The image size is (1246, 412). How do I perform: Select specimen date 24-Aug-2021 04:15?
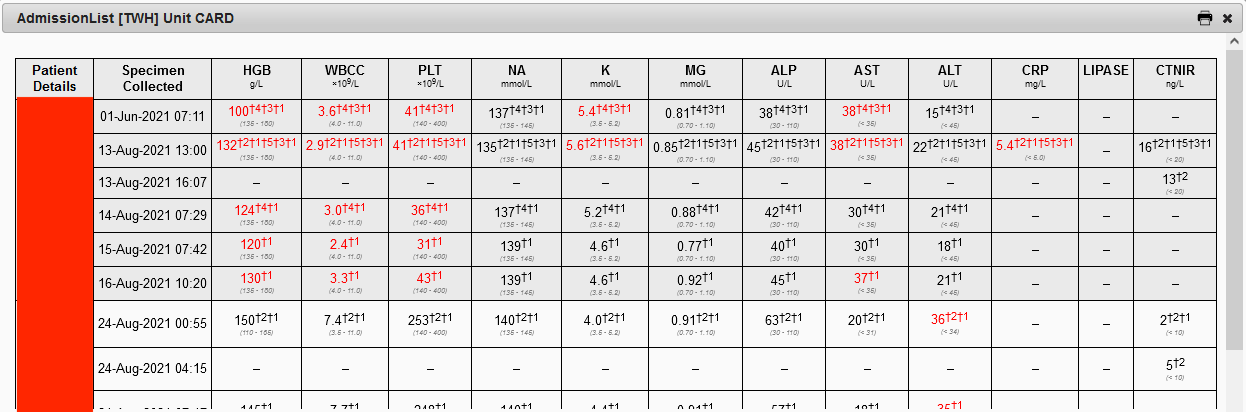click(x=153, y=368)
